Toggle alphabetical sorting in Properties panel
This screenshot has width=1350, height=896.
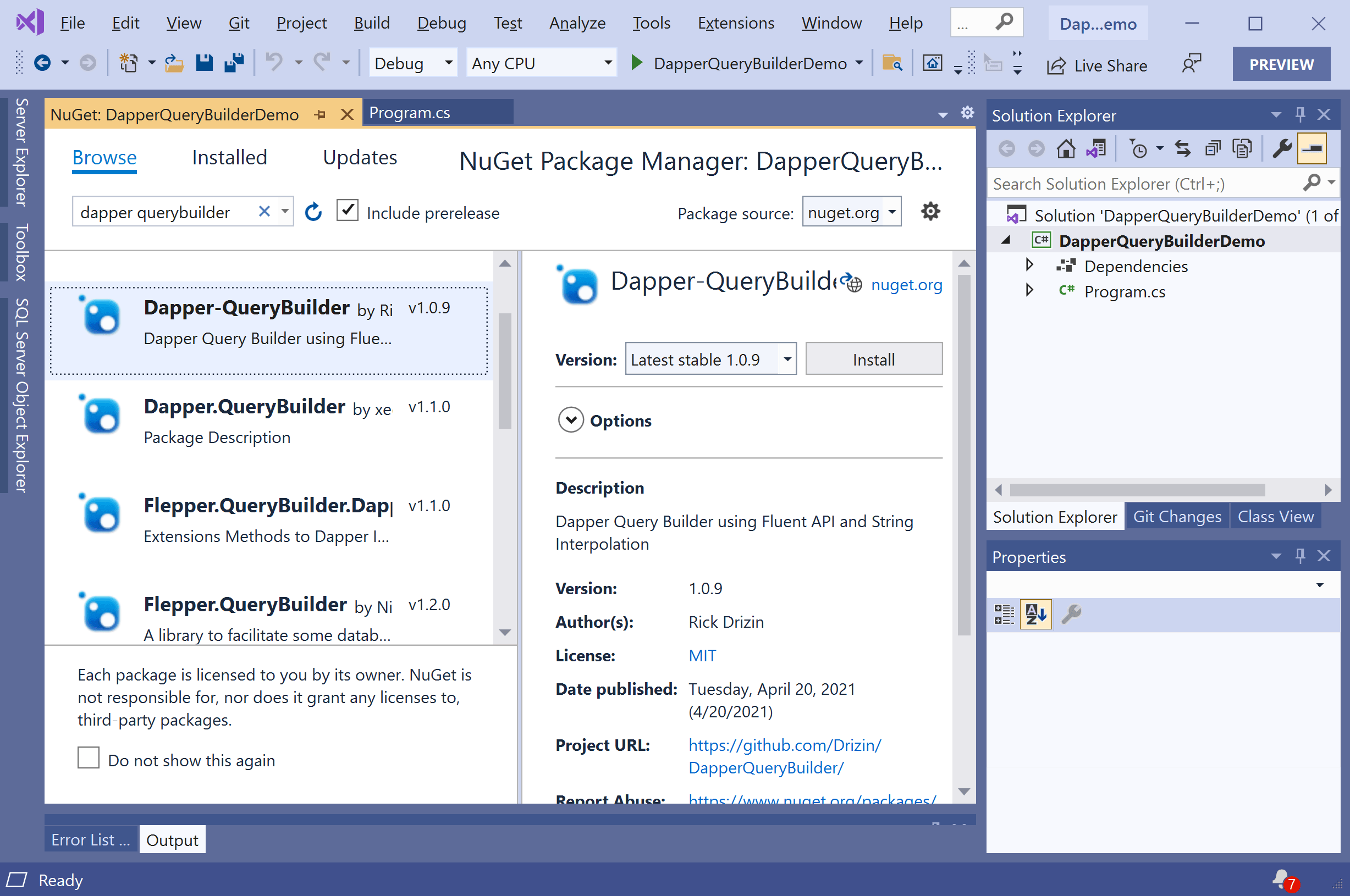(1035, 615)
